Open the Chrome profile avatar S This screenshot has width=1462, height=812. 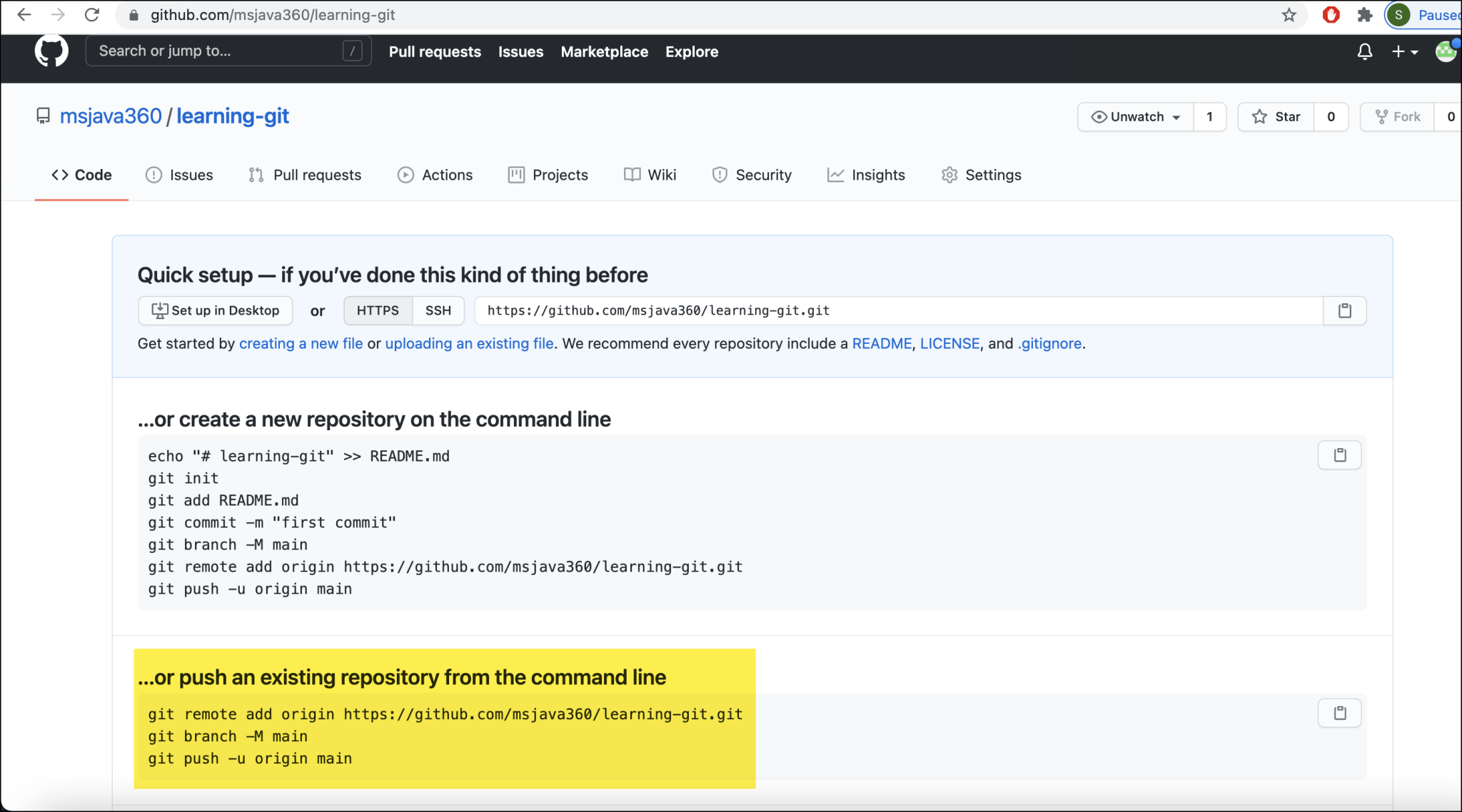[1398, 15]
